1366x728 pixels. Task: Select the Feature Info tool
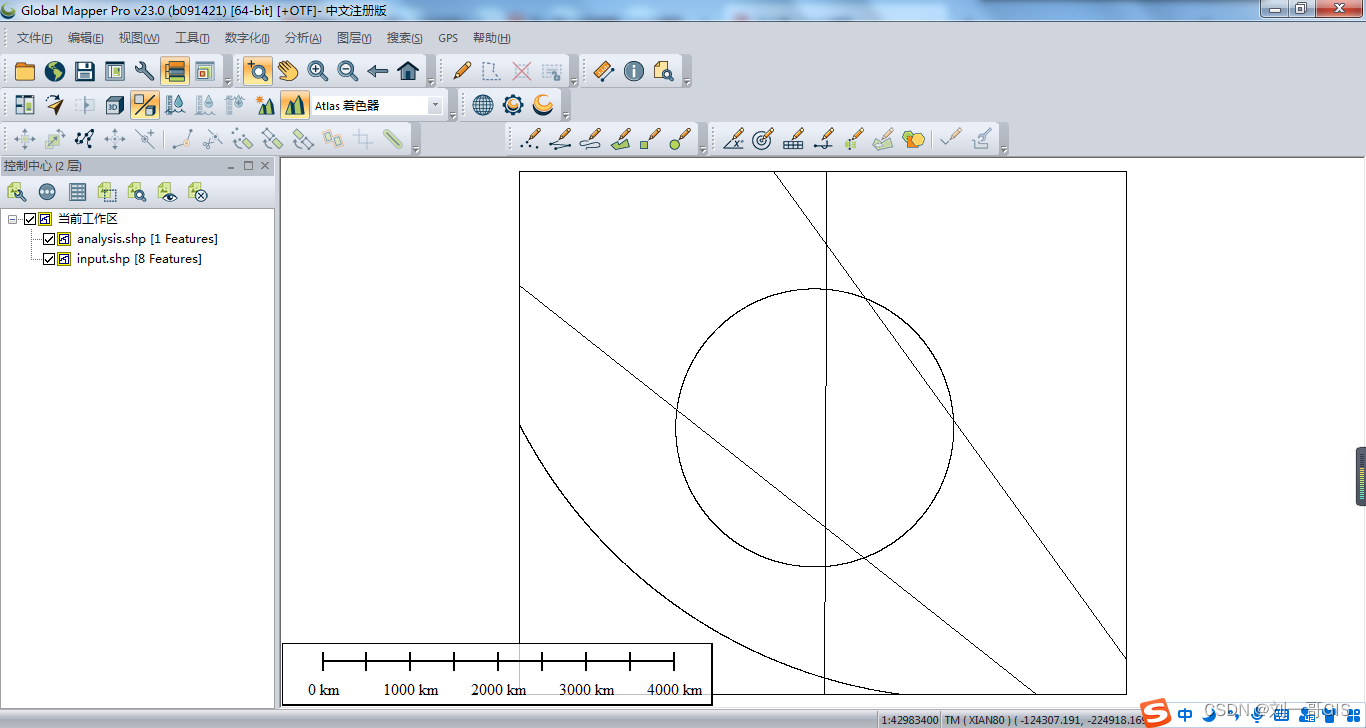point(633,71)
